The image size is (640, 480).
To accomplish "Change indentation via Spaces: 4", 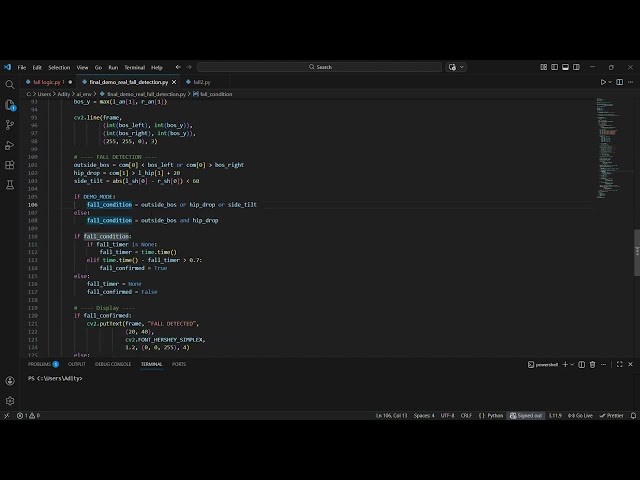I will 424,416.
